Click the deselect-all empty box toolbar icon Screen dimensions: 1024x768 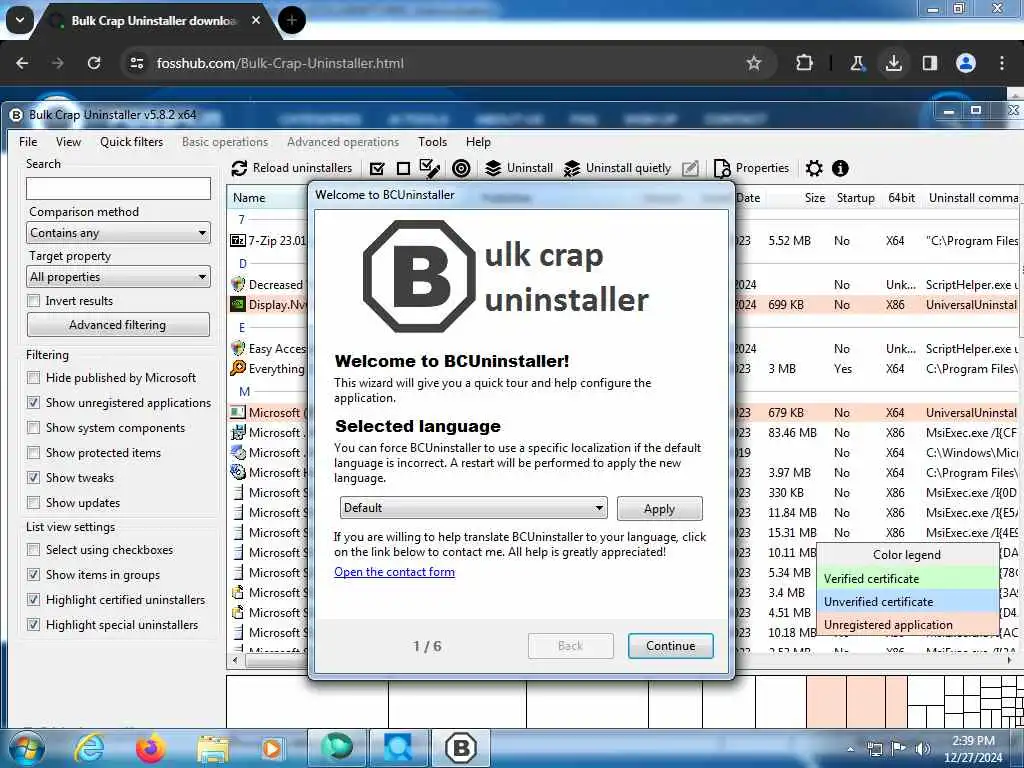404,169
